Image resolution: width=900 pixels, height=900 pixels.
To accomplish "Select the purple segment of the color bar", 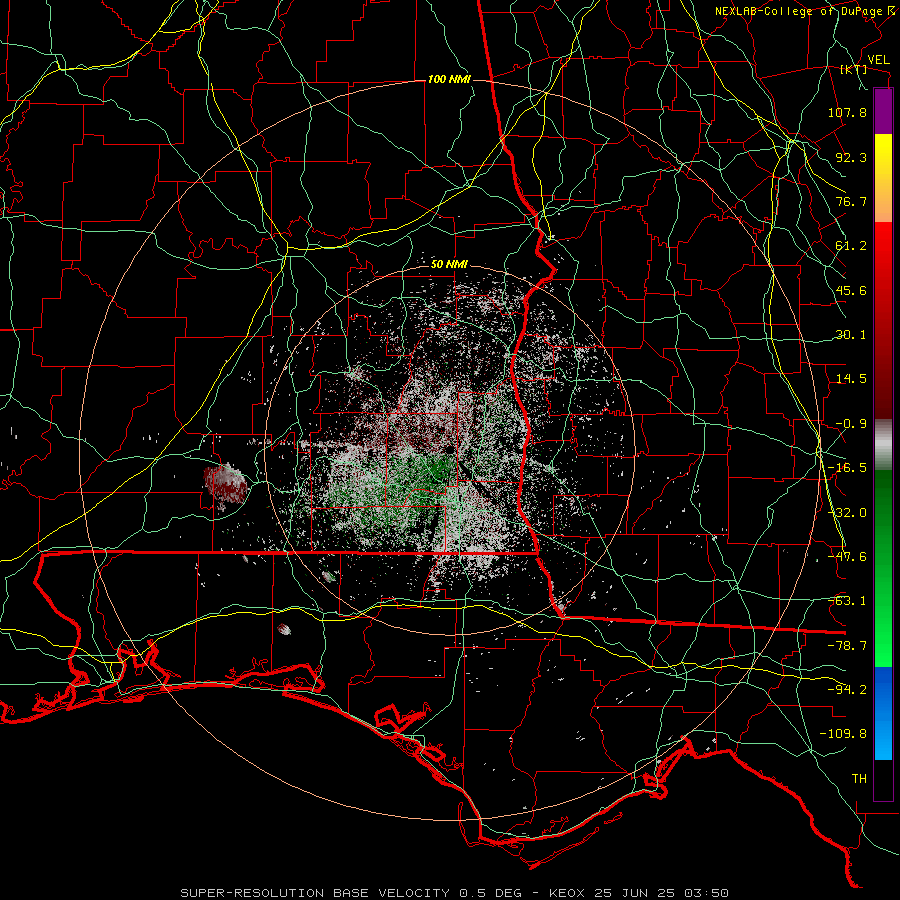I will [x=883, y=111].
